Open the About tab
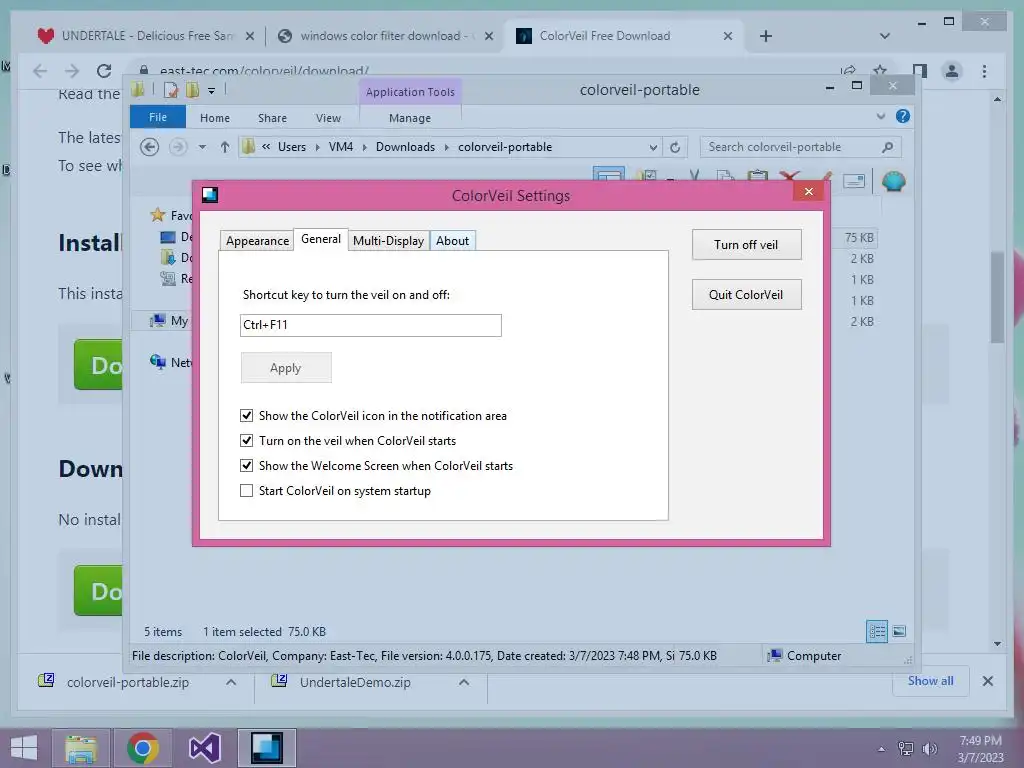1024x768 pixels. 452,241
